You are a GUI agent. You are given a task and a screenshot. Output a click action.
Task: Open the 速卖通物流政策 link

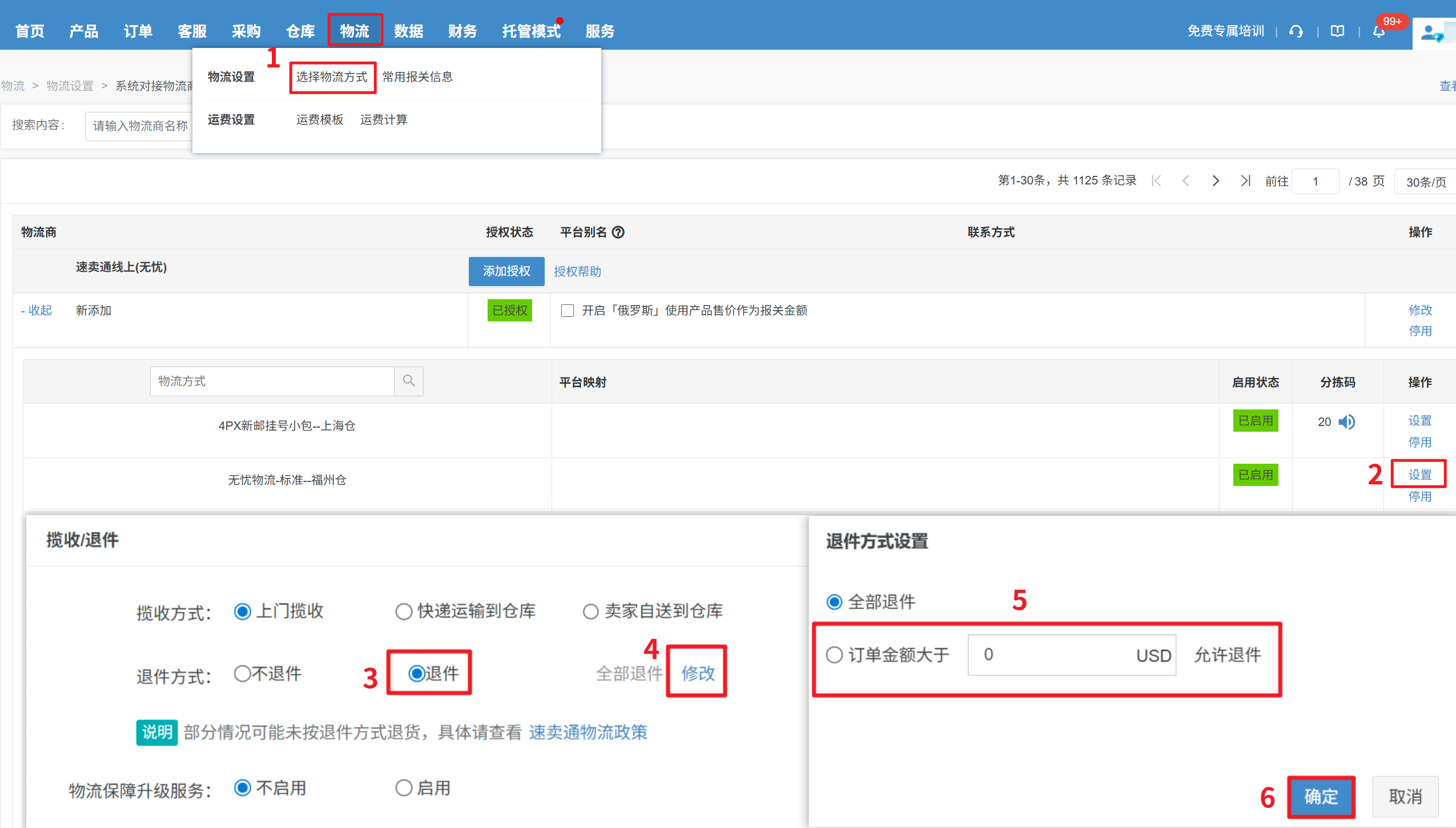pyautogui.click(x=588, y=732)
